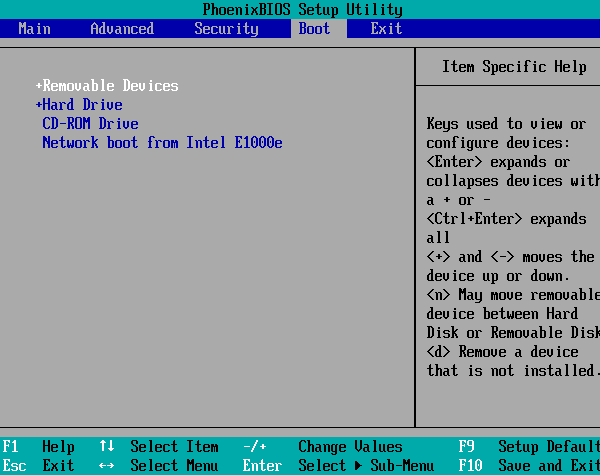Switch to the Advanced tab

pyautogui.click(x=122, y=29)
